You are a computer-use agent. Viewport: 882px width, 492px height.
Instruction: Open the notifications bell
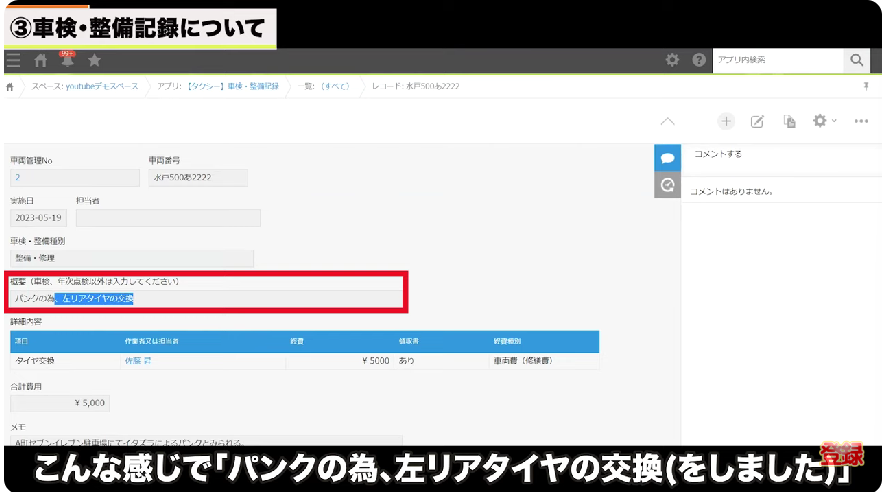[67, 61]
